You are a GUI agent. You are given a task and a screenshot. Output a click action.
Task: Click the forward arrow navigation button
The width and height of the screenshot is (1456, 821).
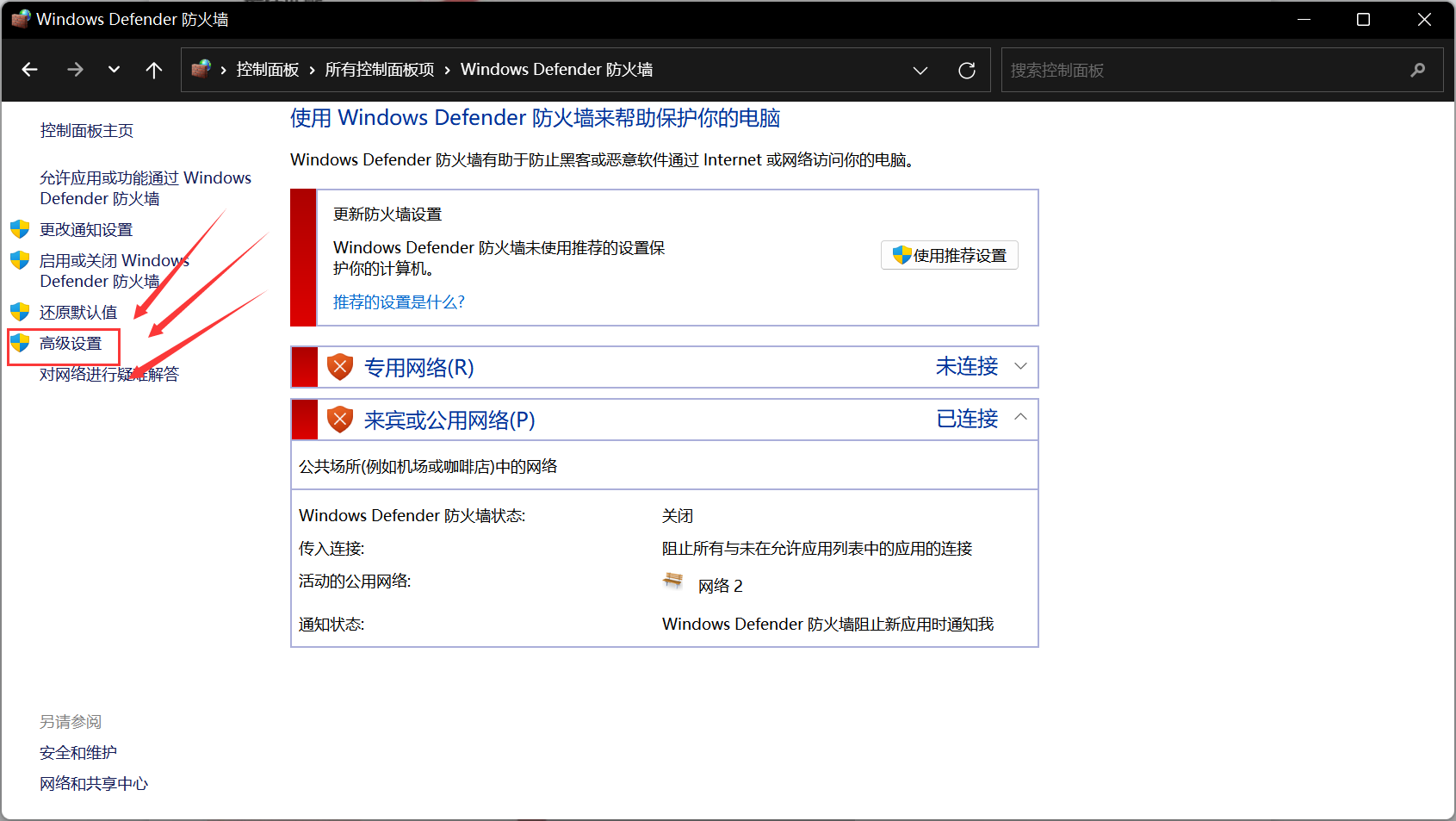click(x=75, y=70)
